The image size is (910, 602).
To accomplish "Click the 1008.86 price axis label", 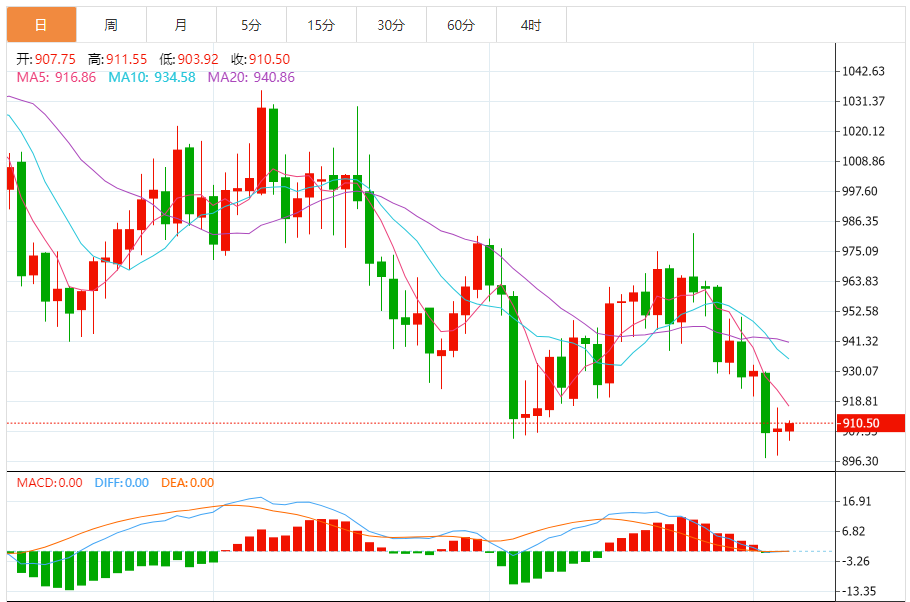I will pos(863,161).
